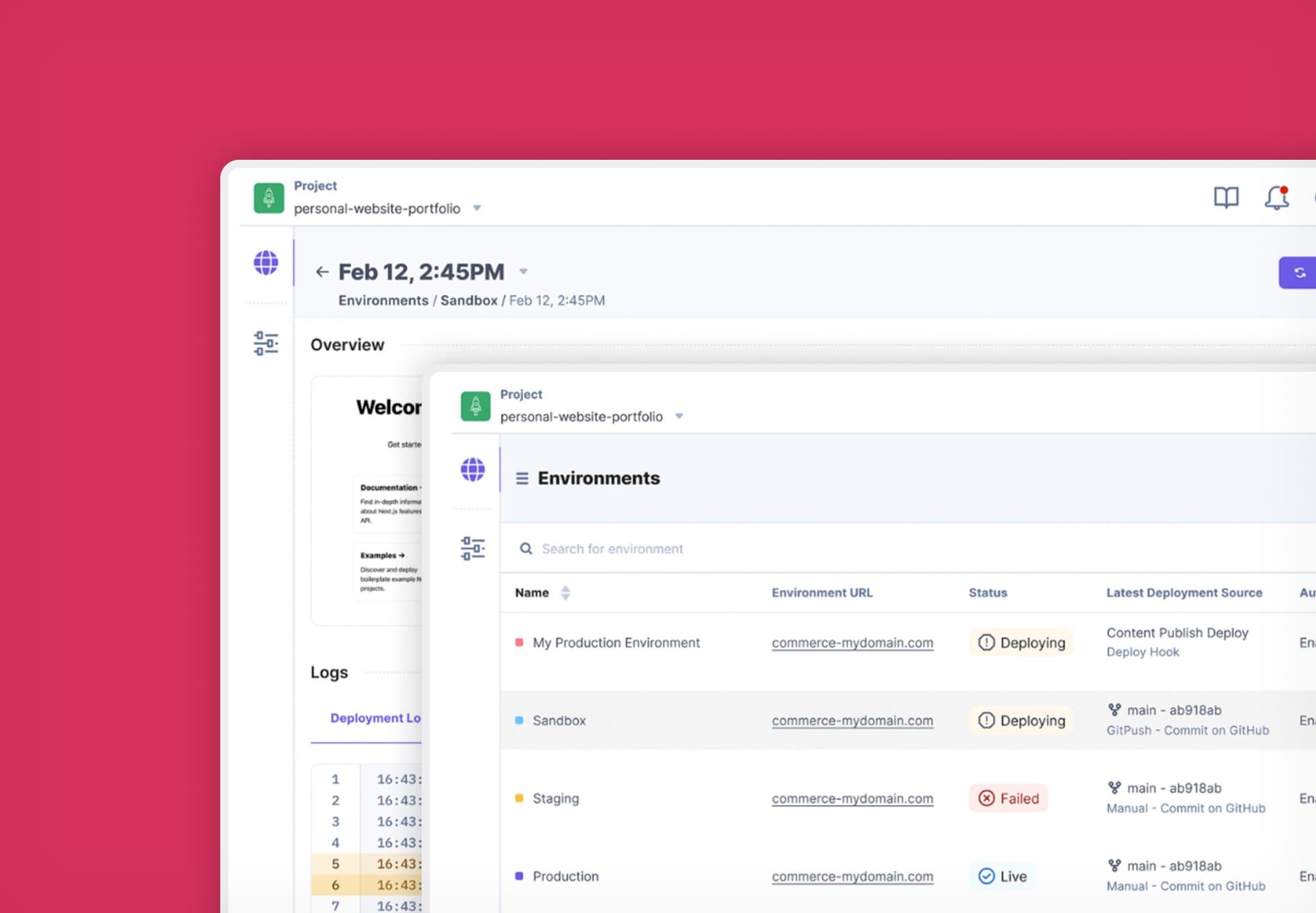The image size is (1316, 913).
Task: Select the globe icon in front window sidebar
Action: [x=473, y=469]
